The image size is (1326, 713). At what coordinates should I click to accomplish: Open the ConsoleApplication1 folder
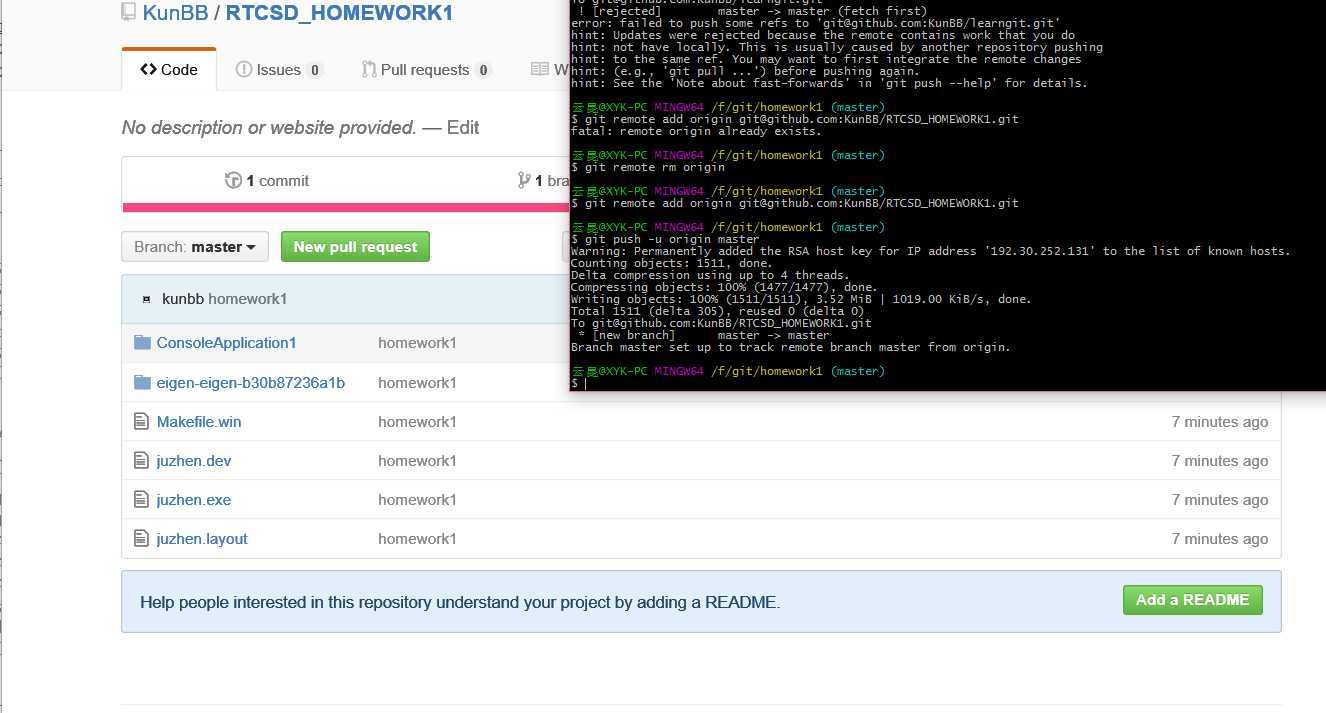tap(226, 343)
